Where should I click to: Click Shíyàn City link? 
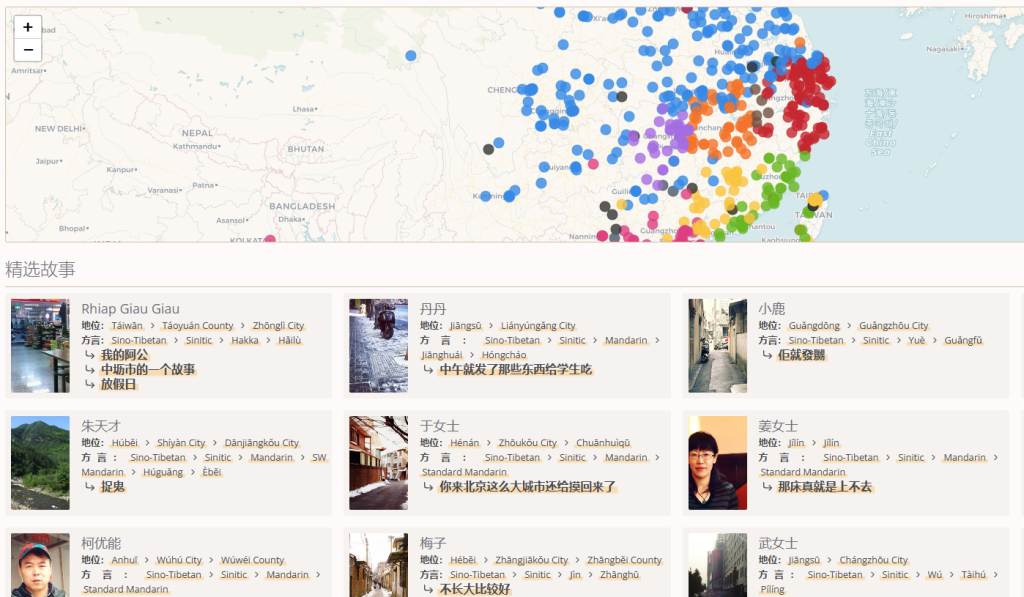[181, 443]
